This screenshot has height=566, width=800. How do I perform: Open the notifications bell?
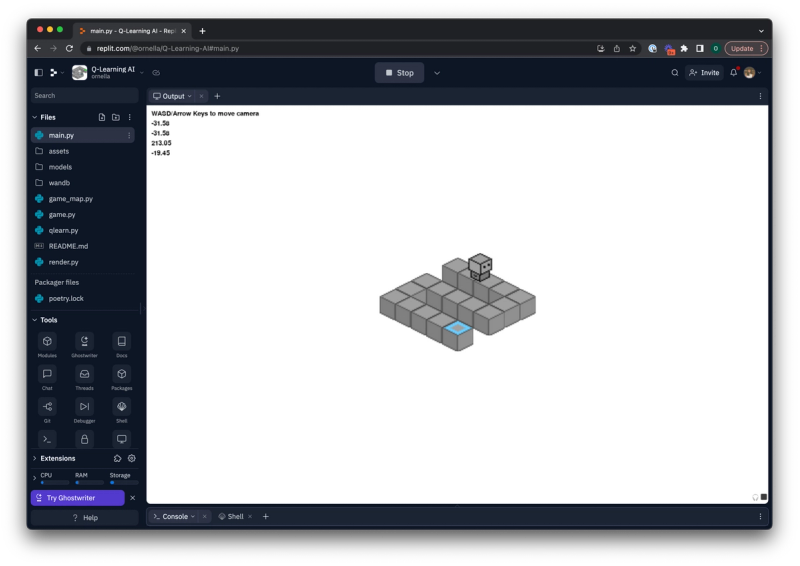(x=734, y=72)
